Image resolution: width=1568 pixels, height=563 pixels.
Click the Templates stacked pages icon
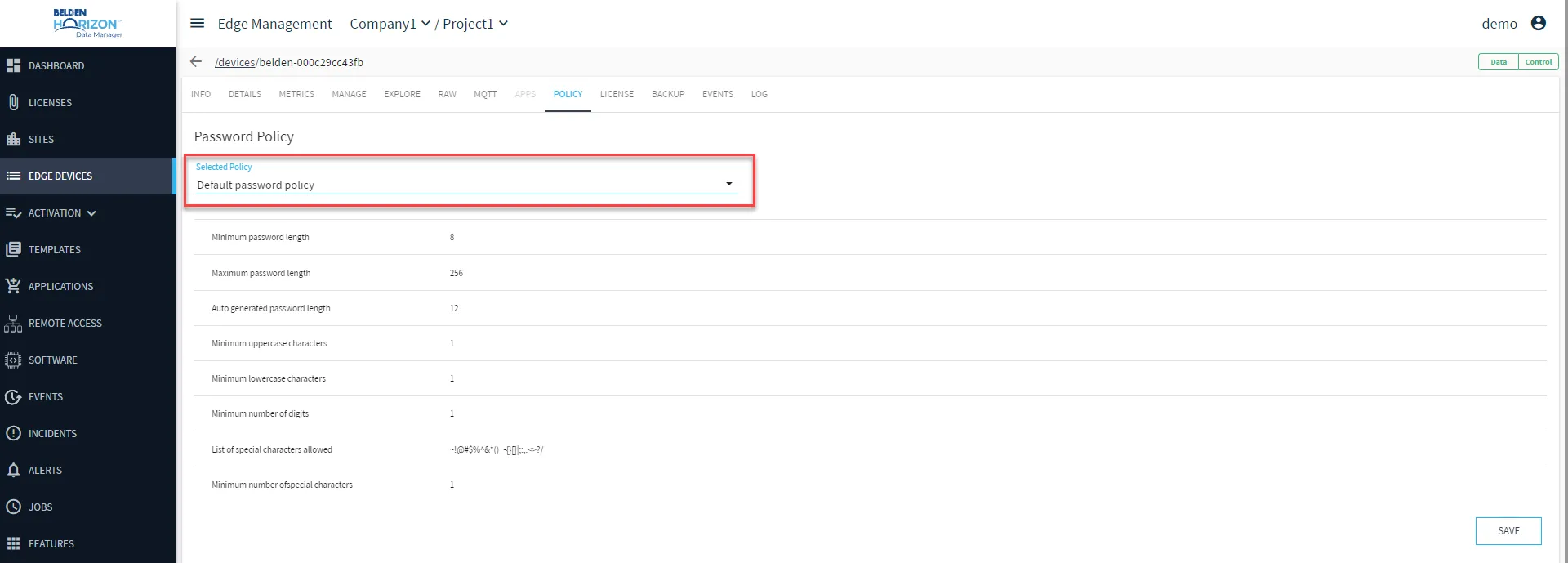coord(13,249)
